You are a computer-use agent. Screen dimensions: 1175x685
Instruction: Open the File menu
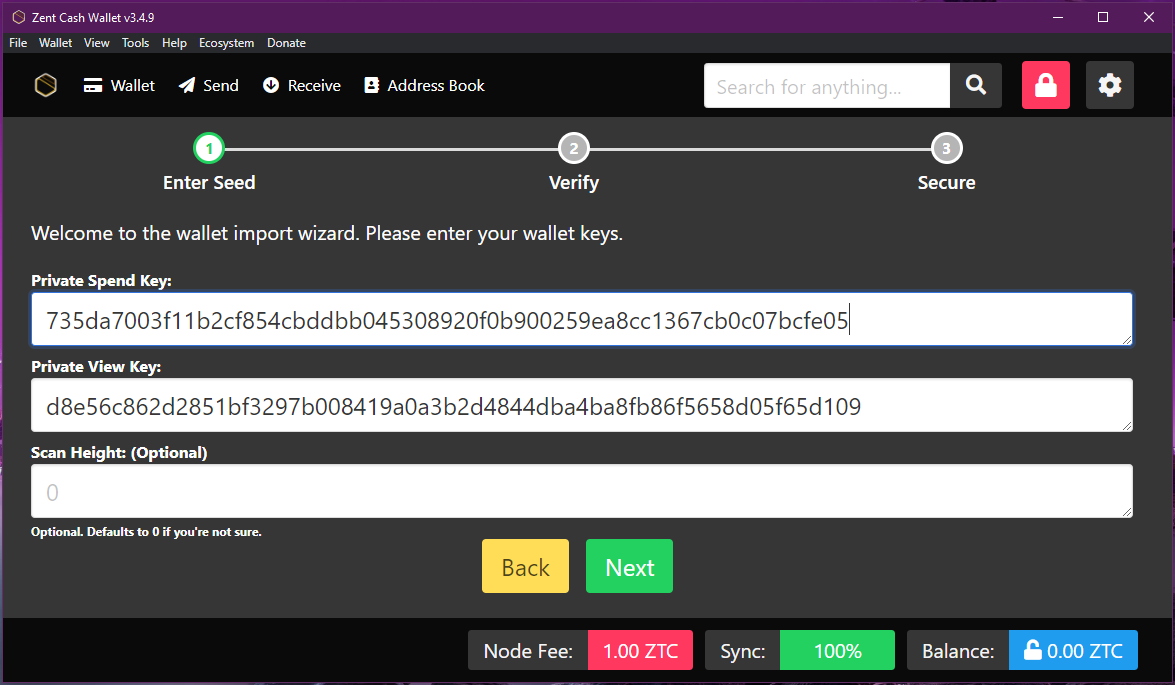point(18,43)
